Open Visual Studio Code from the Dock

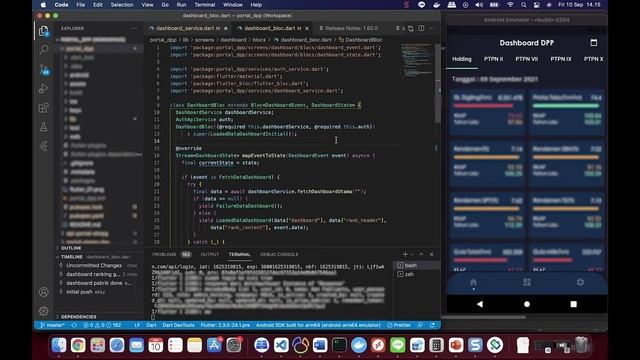[x=281, y=345]
